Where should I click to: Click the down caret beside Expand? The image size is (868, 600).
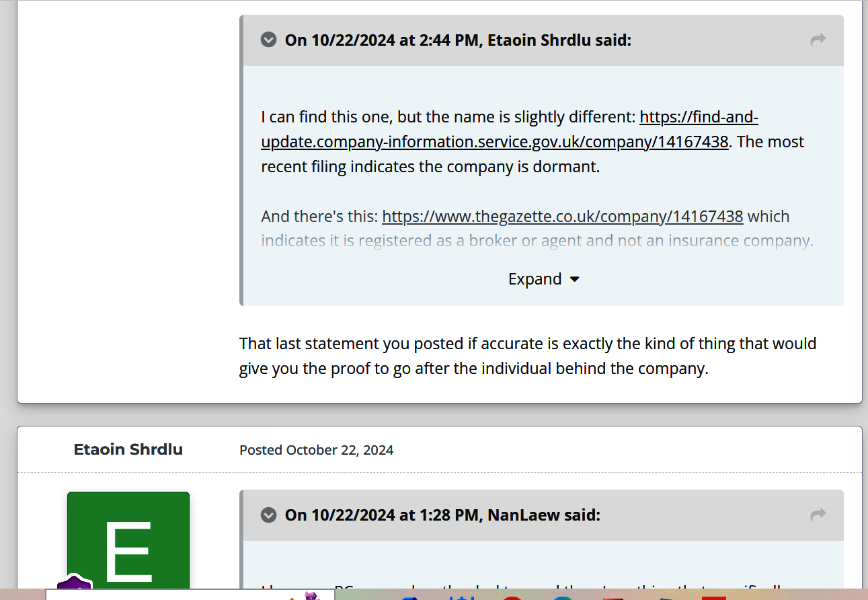[574, 280]
